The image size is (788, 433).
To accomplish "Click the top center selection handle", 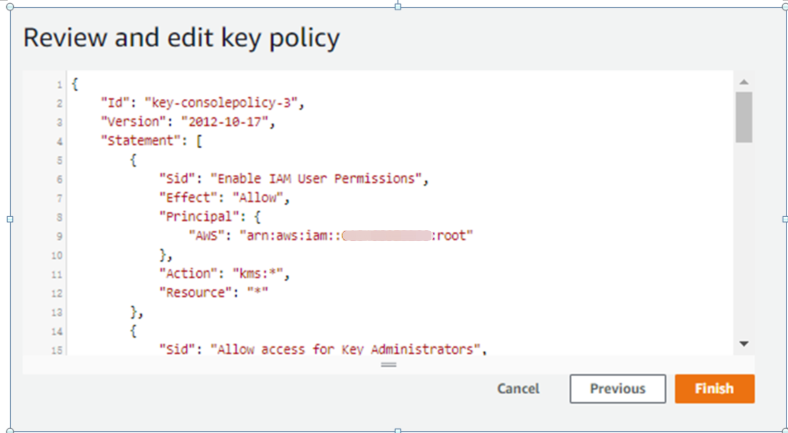I will [398, 7].
